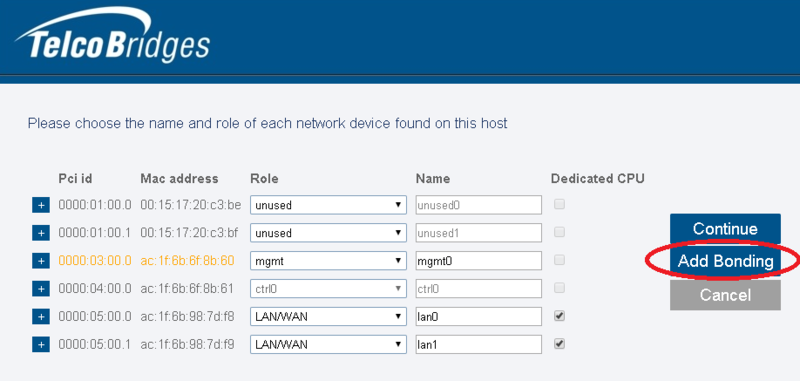Image resolution: width=800 pixels, height=381 pixels.
Task: Click the unused1 Name field
Action: 479,233
